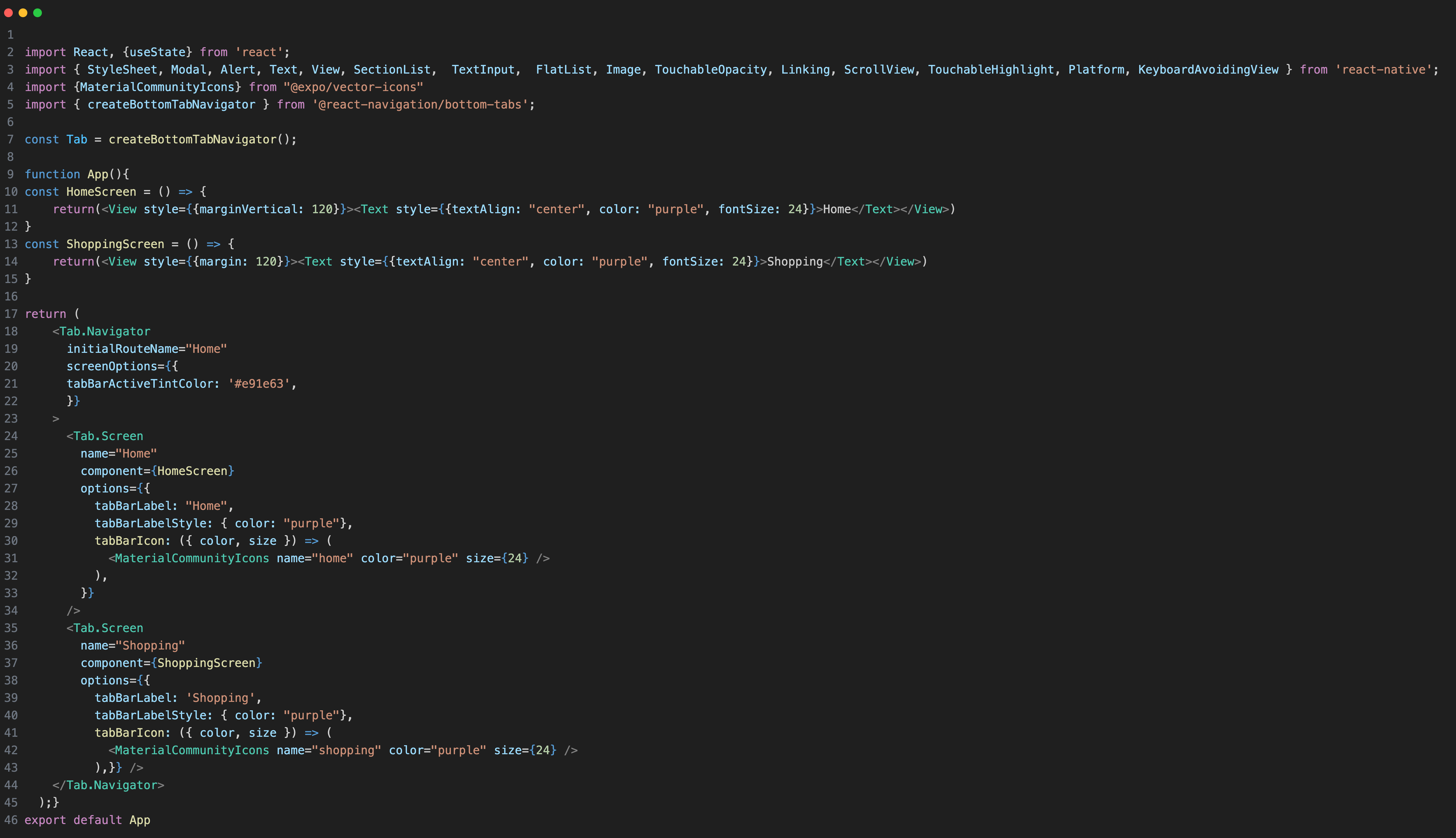Click the red close traffic light button
The image size is (1456, 838).
9,13
